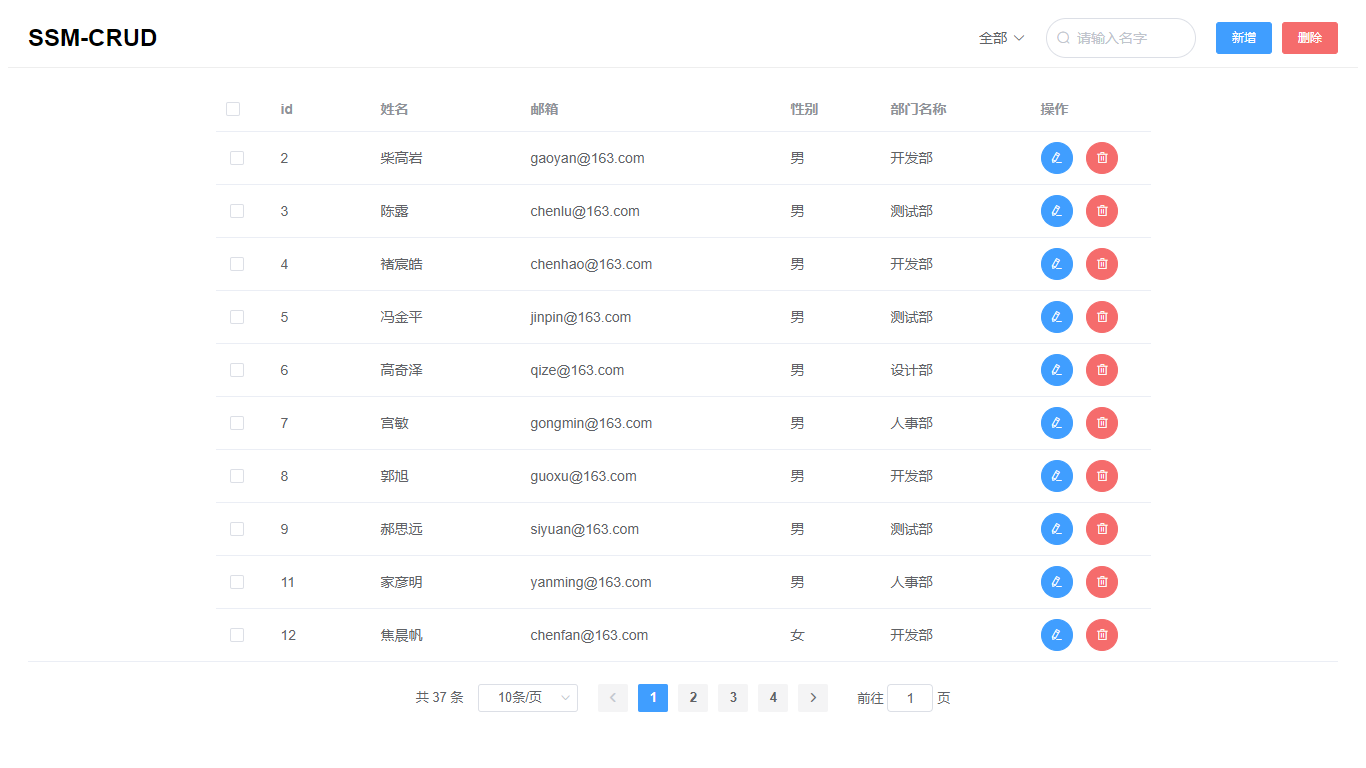Click email chenfan@163.com
Viewport: 1366px width, 768px height.
589,635
